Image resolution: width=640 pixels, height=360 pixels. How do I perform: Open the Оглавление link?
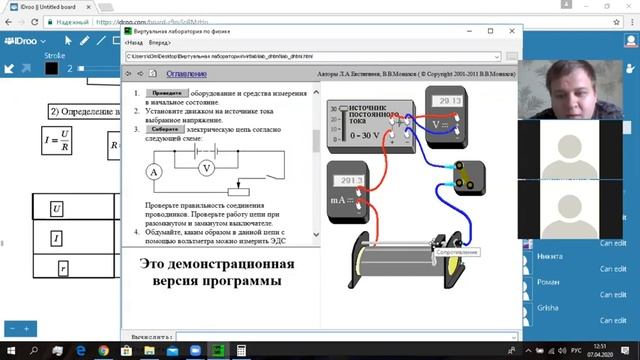(x=187, y=74)
